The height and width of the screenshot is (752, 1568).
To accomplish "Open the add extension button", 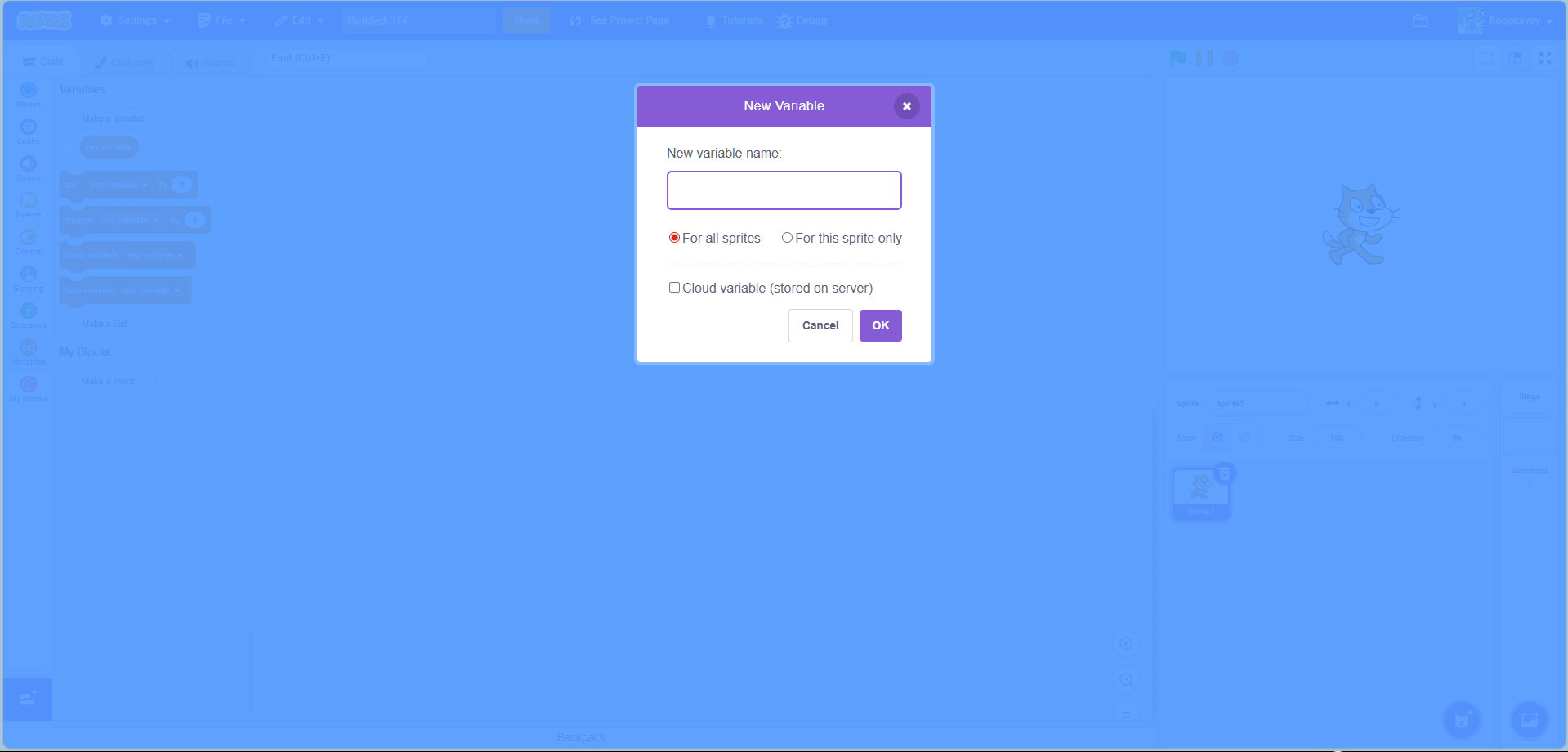I will [28, 699].
